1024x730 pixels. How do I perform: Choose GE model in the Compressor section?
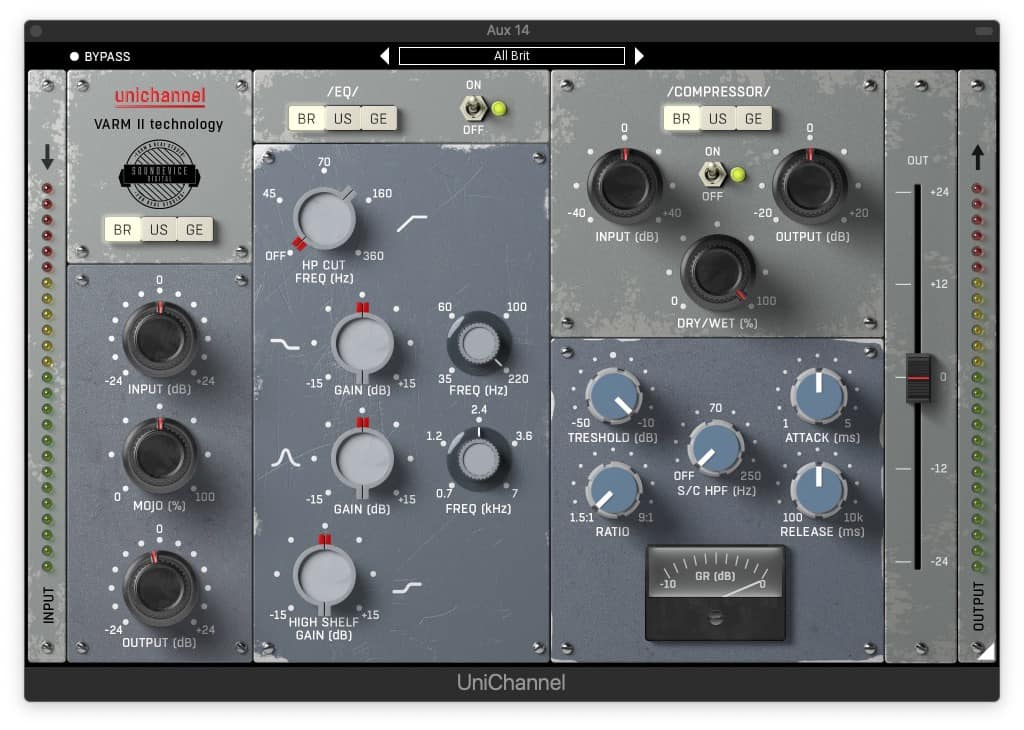click(754, 119)
